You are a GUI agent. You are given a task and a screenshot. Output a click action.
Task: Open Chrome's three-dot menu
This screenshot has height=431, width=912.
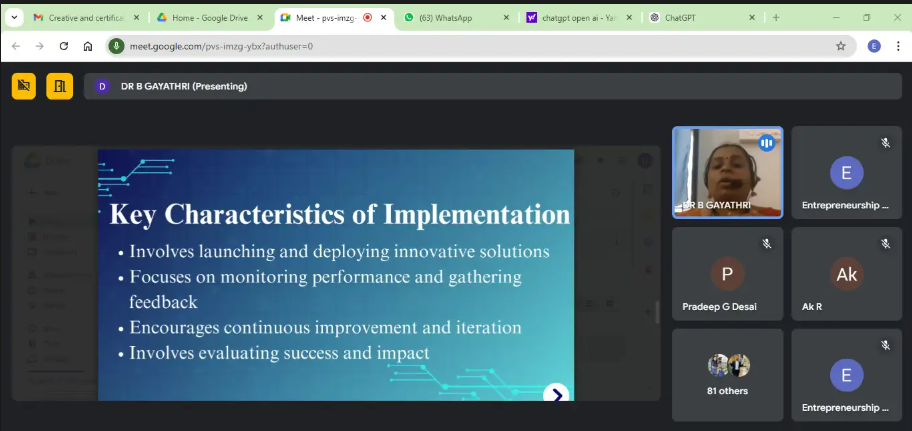tap(897, 46)
